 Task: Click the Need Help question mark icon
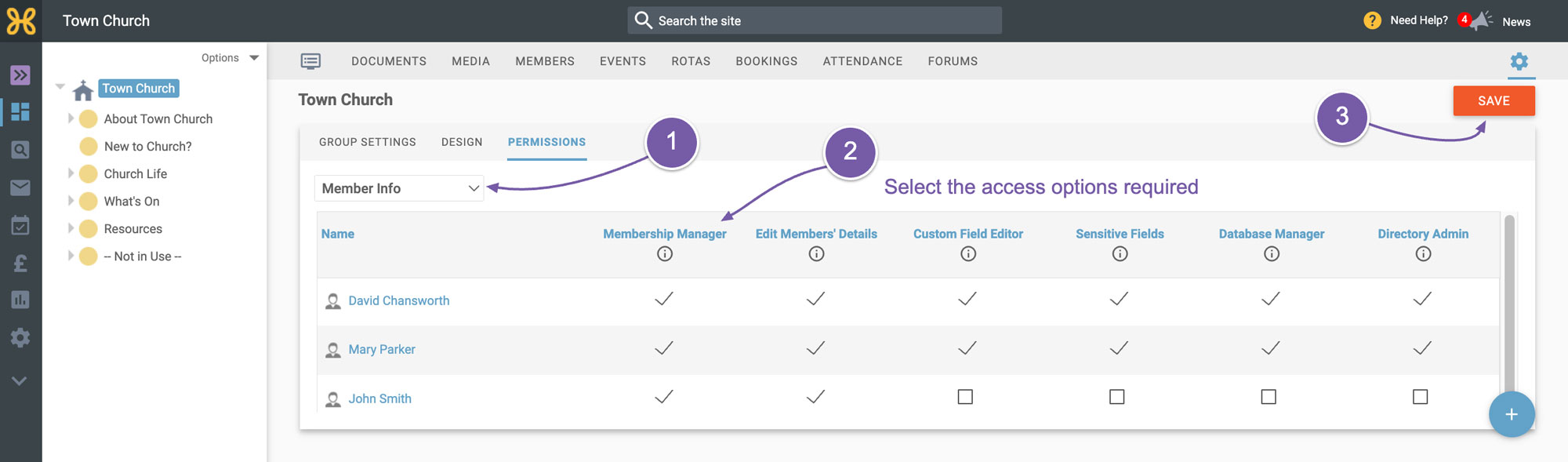[x=1372, y=21]
